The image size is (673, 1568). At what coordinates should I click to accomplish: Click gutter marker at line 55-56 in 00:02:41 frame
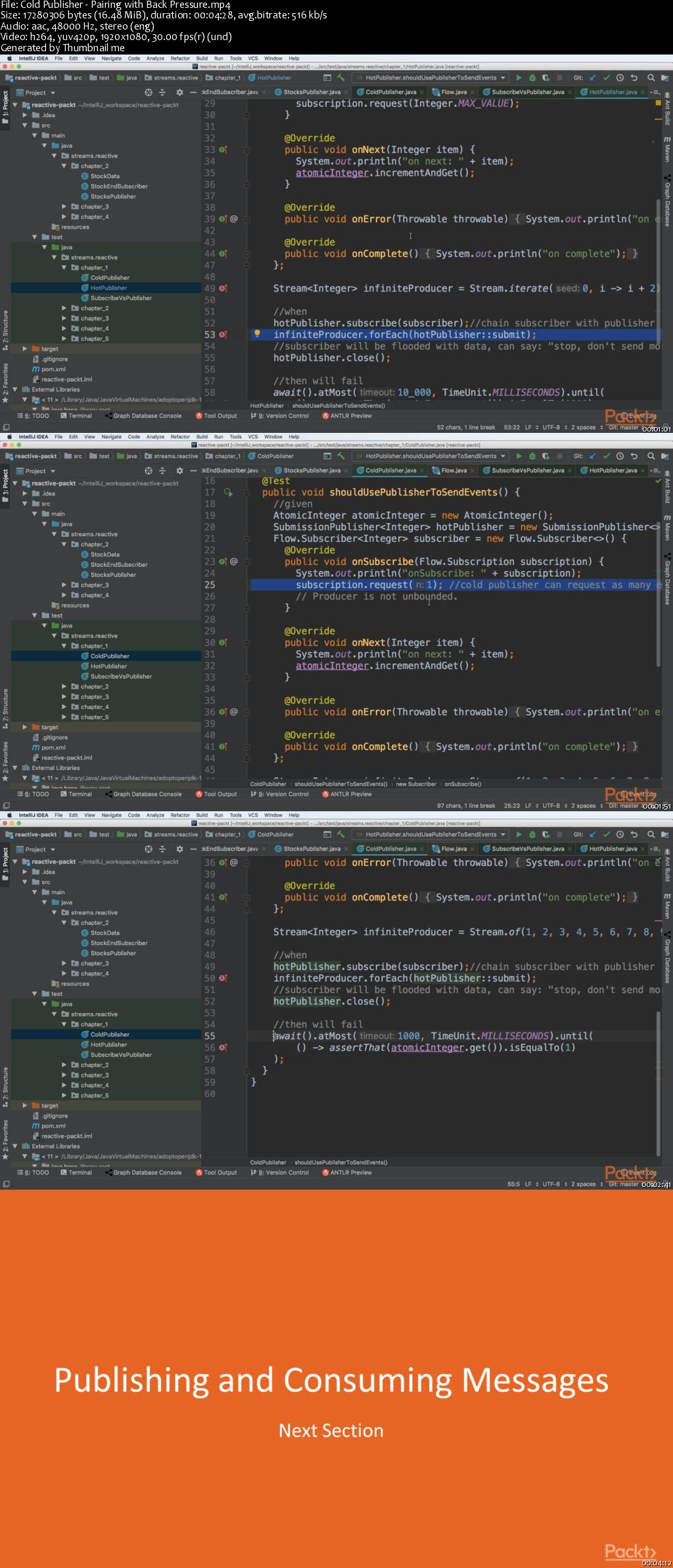pyautogui.click(x=223, y=1047)
